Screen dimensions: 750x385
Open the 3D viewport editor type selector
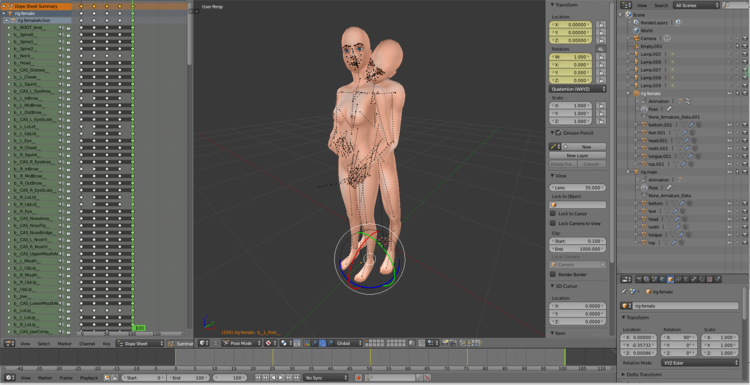coord(204,343)
